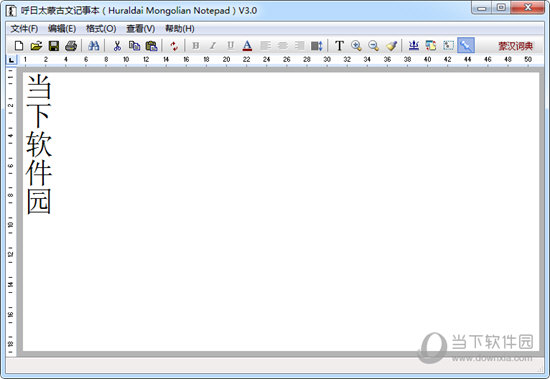The width and height of the screenshot is (550, 379).
Task: Copy selection with the copy icon
Action: (x=134, y=46)
